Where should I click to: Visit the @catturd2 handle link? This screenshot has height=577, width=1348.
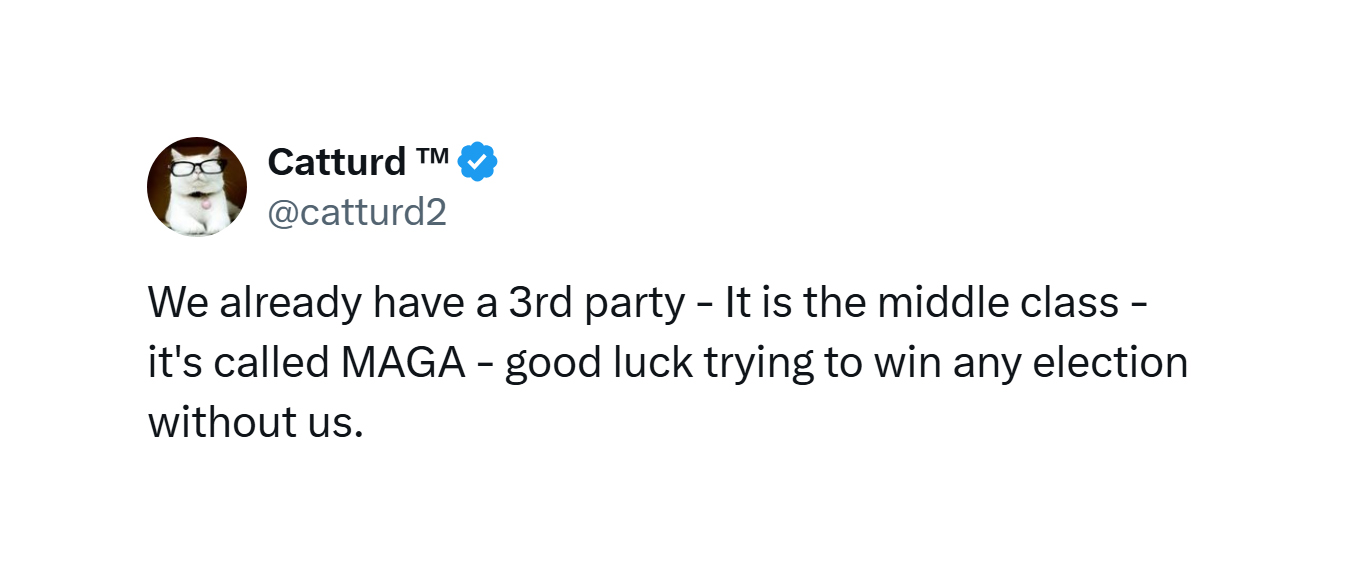357,212
